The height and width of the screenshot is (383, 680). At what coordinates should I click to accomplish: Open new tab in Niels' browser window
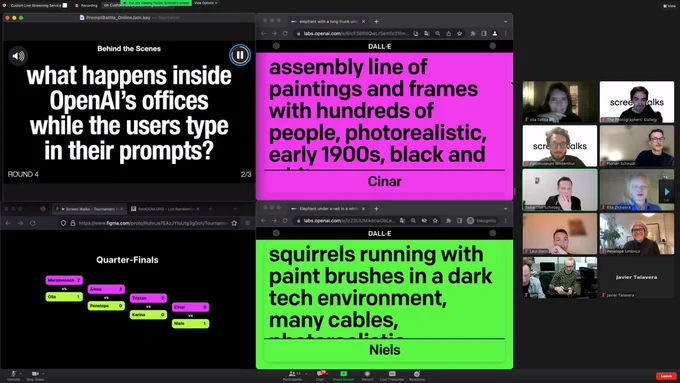click(x=376, y=209)
